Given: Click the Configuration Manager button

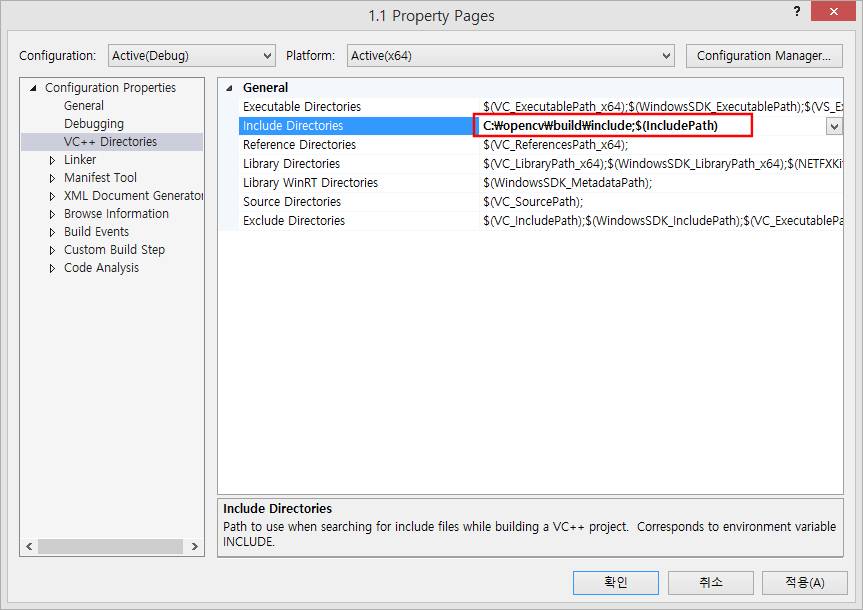Looking at the screenshot, I should coord(763,56).
